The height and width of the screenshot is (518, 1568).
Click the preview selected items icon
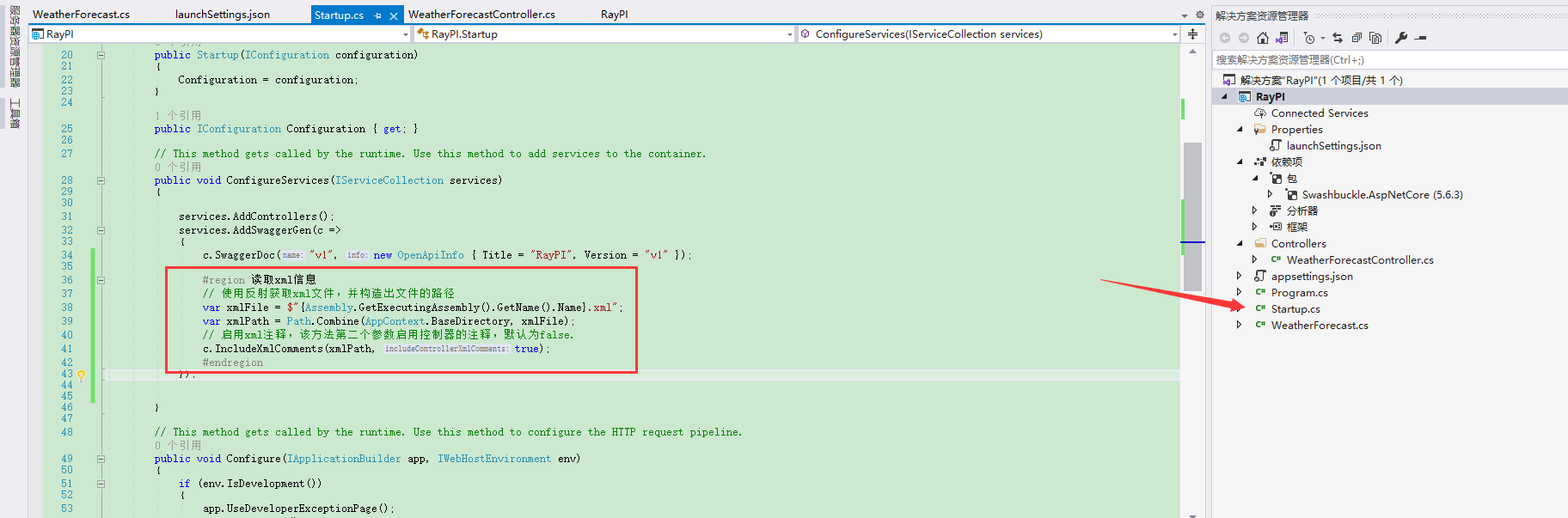tap(1421, 38)
